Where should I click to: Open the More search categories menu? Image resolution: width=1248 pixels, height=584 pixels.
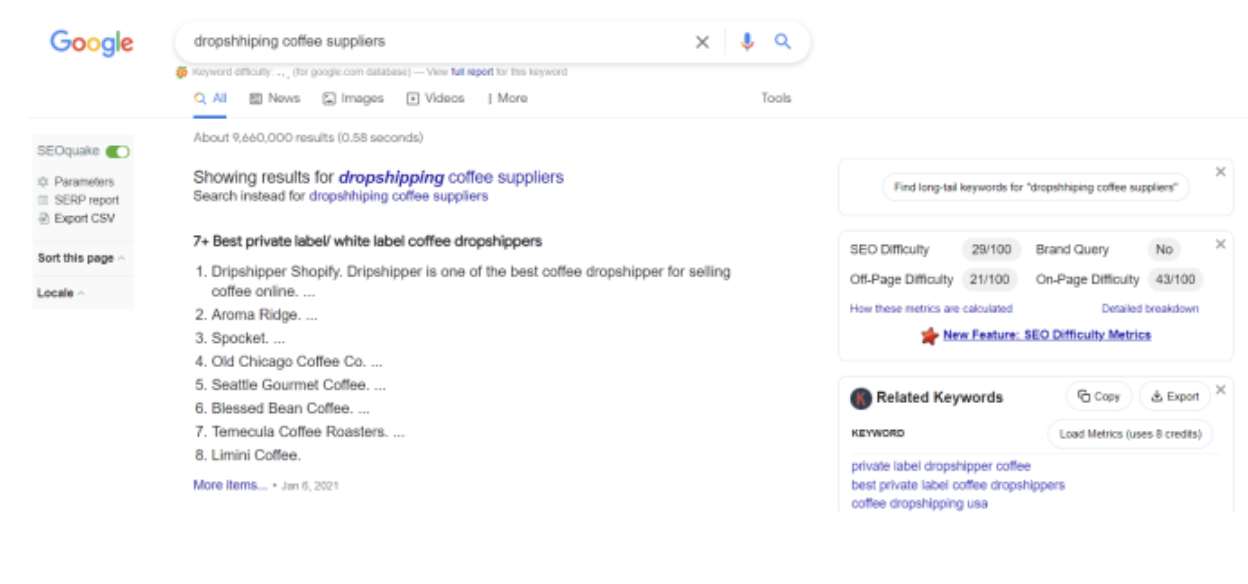507,98
